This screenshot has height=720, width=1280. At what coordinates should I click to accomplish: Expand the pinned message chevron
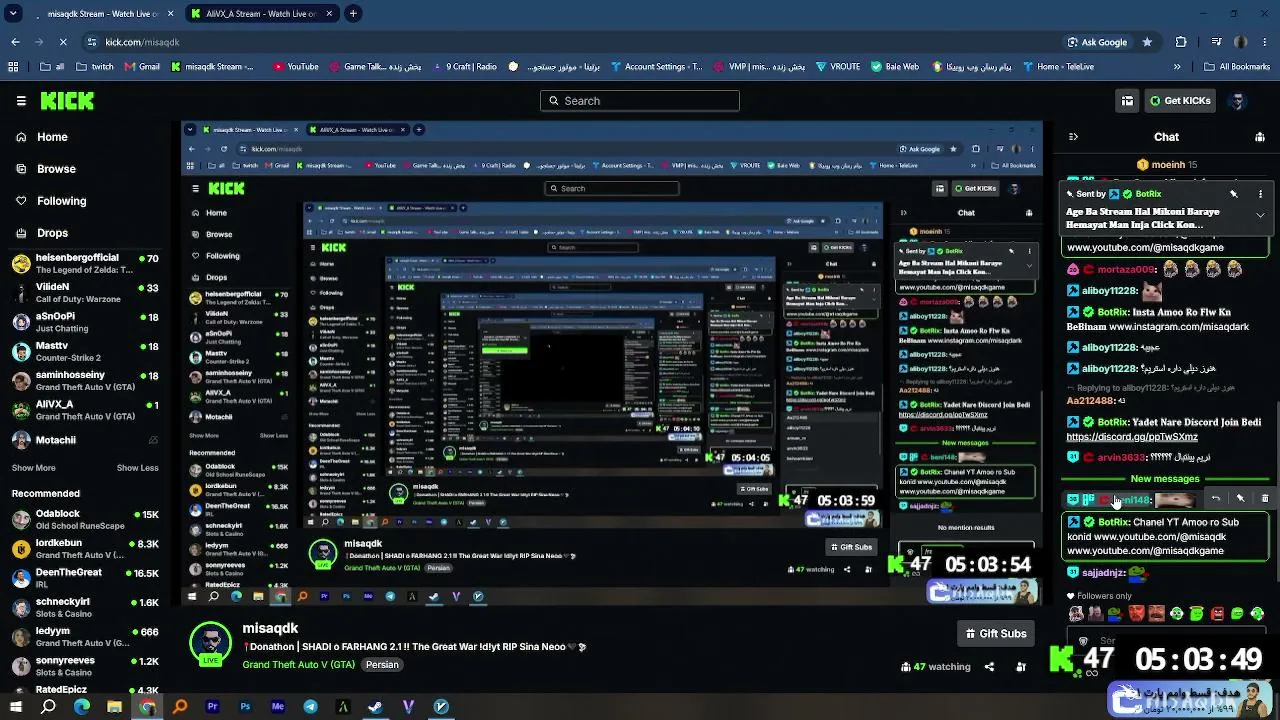(x=1260, y=215)
